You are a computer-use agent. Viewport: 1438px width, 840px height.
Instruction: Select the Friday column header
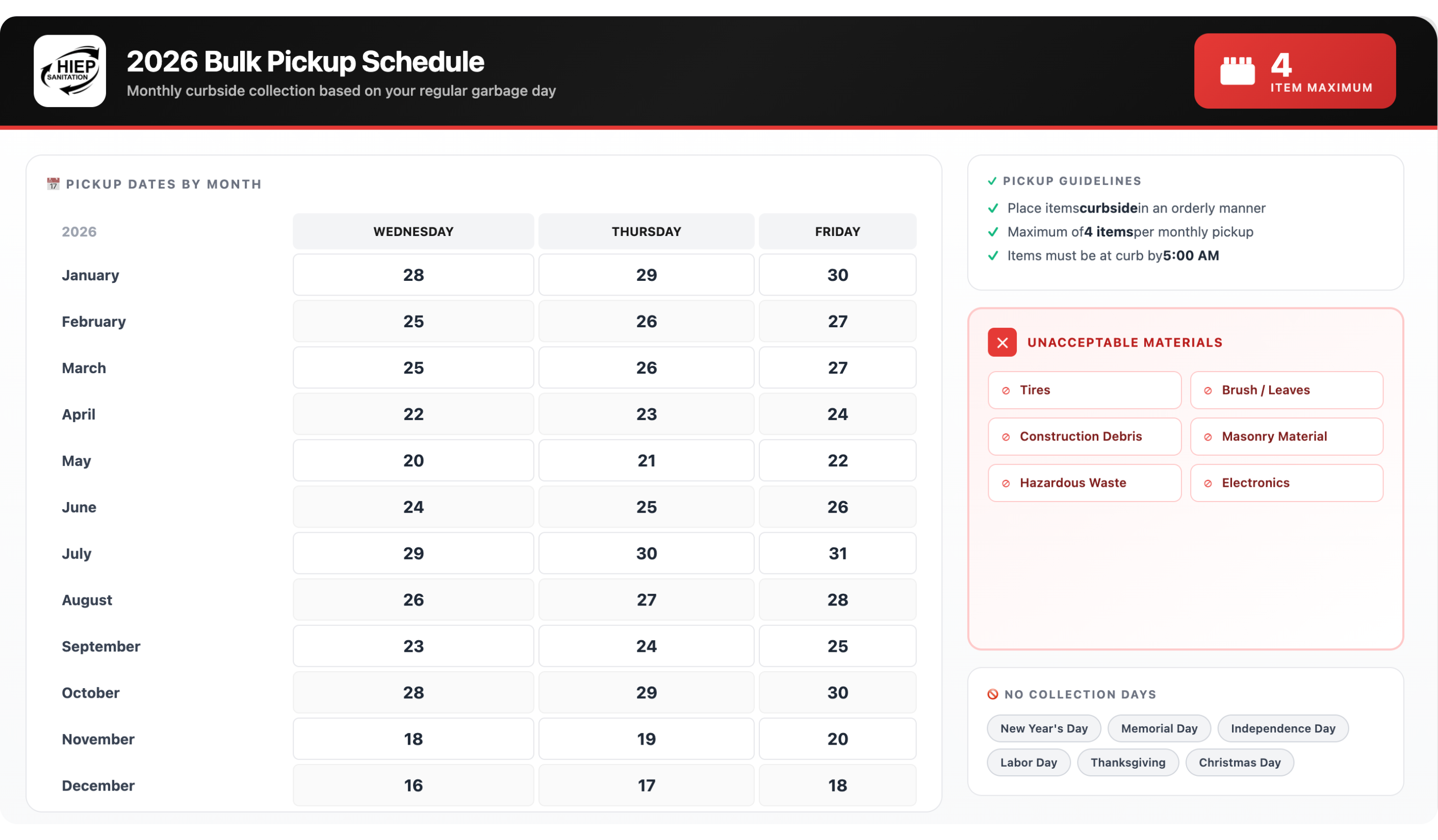837,231
